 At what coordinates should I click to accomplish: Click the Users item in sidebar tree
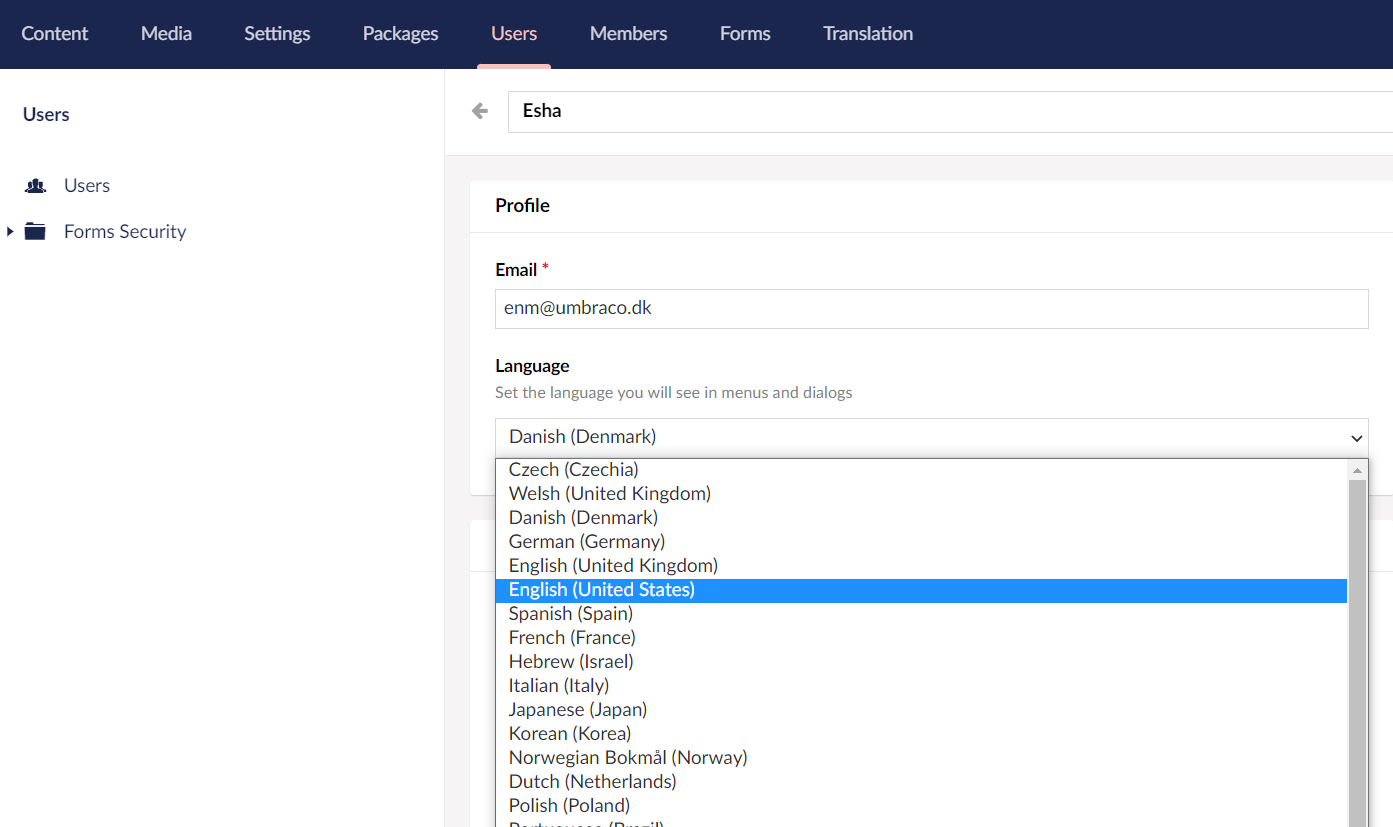(x=87, y=186)
